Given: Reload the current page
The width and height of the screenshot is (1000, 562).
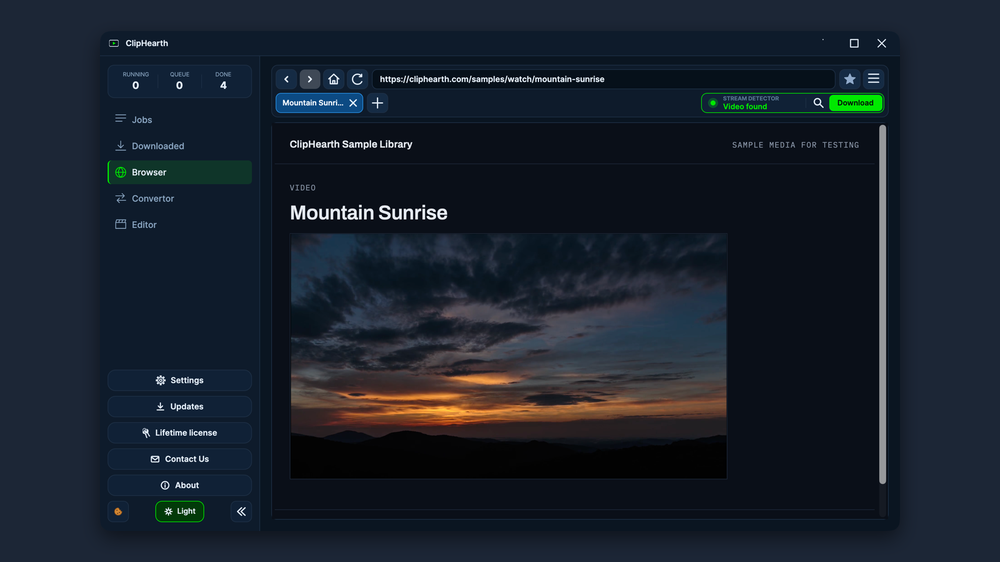Looking at the screenshot, I should pyautogui.click(x=357, y=79).
